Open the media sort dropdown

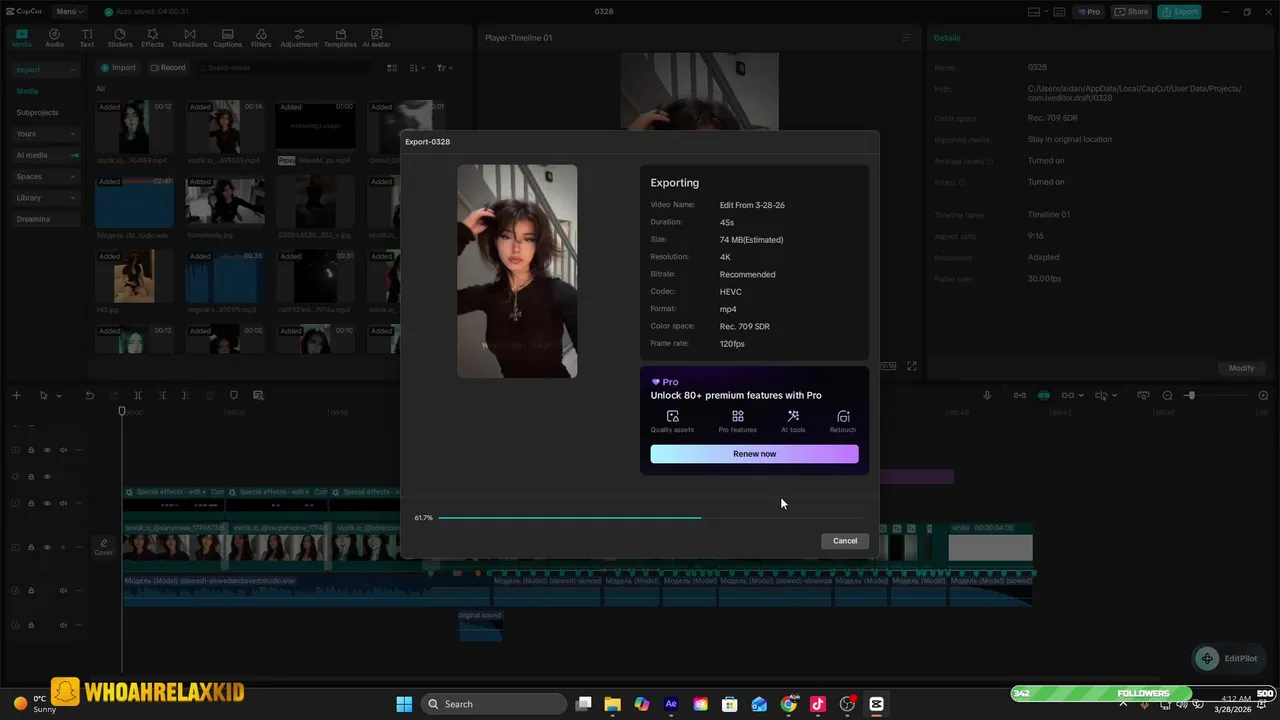point(417,68)
